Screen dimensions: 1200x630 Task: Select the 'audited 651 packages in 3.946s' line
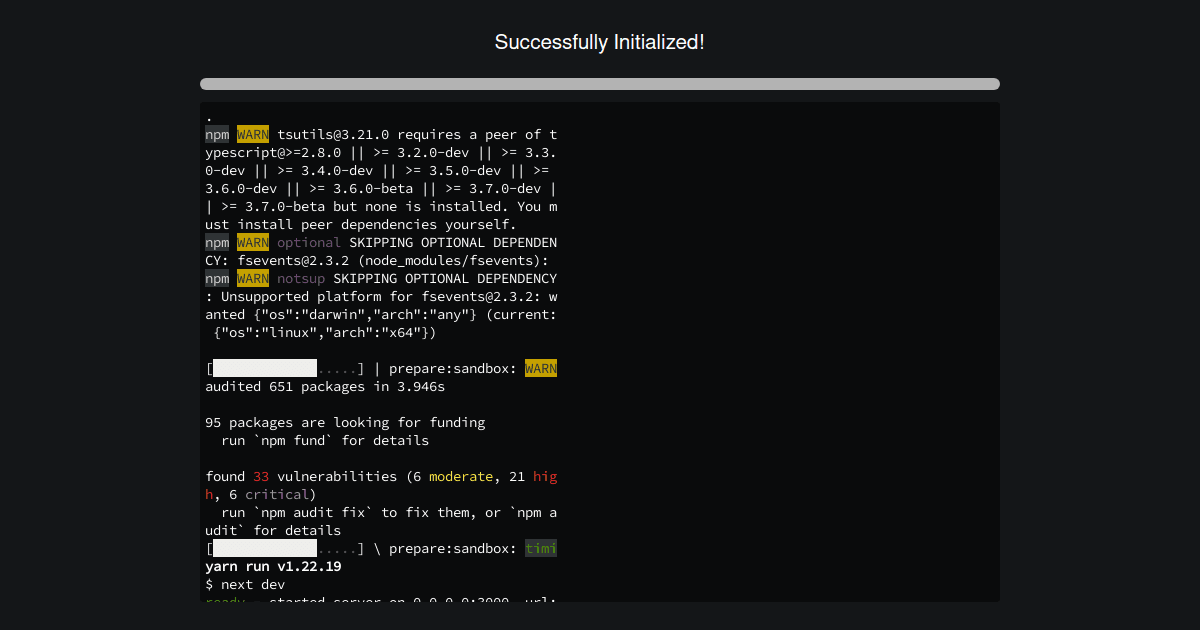325,386
